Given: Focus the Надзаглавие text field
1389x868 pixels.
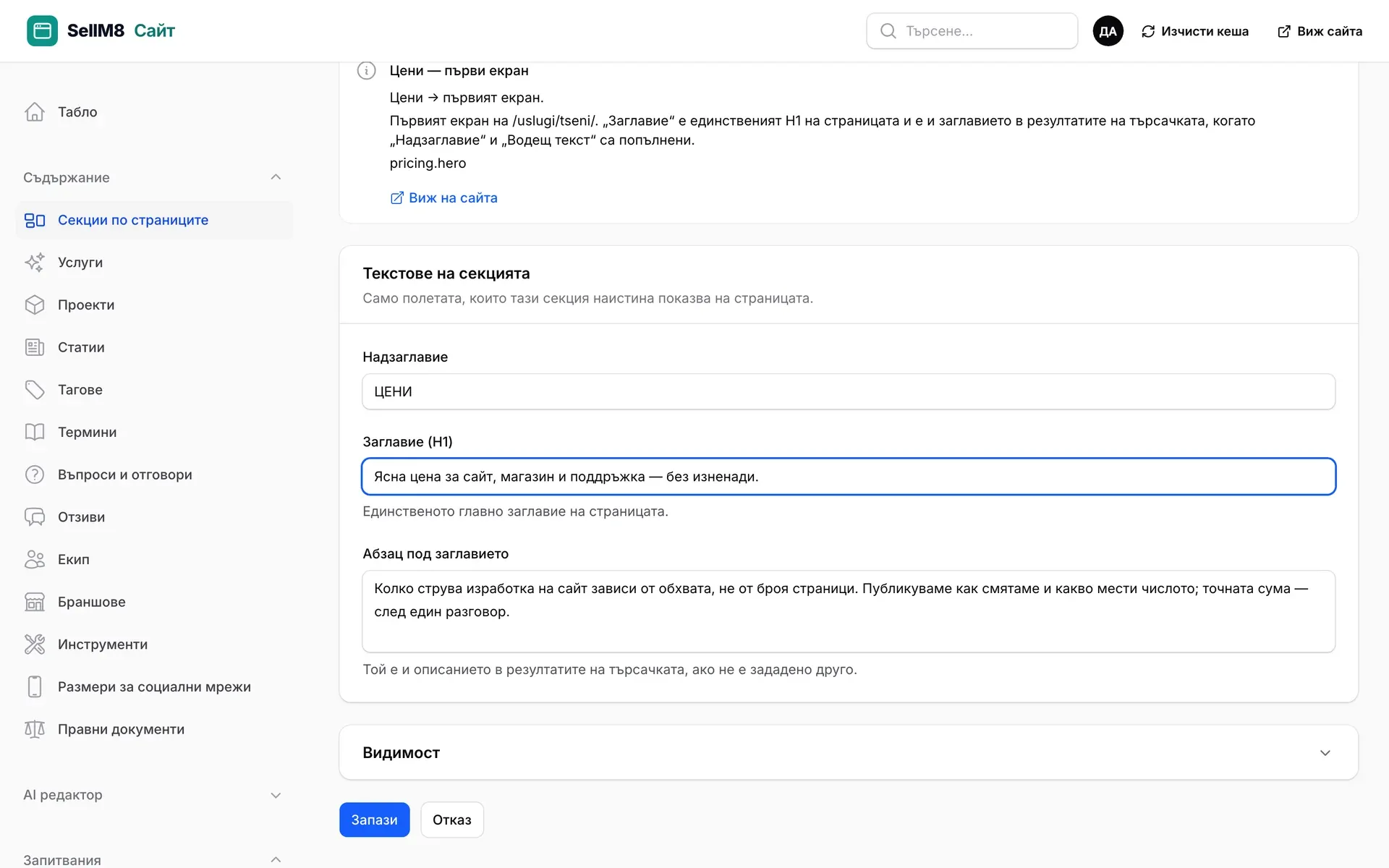Looking at the screenshot, I should point(849,391).
